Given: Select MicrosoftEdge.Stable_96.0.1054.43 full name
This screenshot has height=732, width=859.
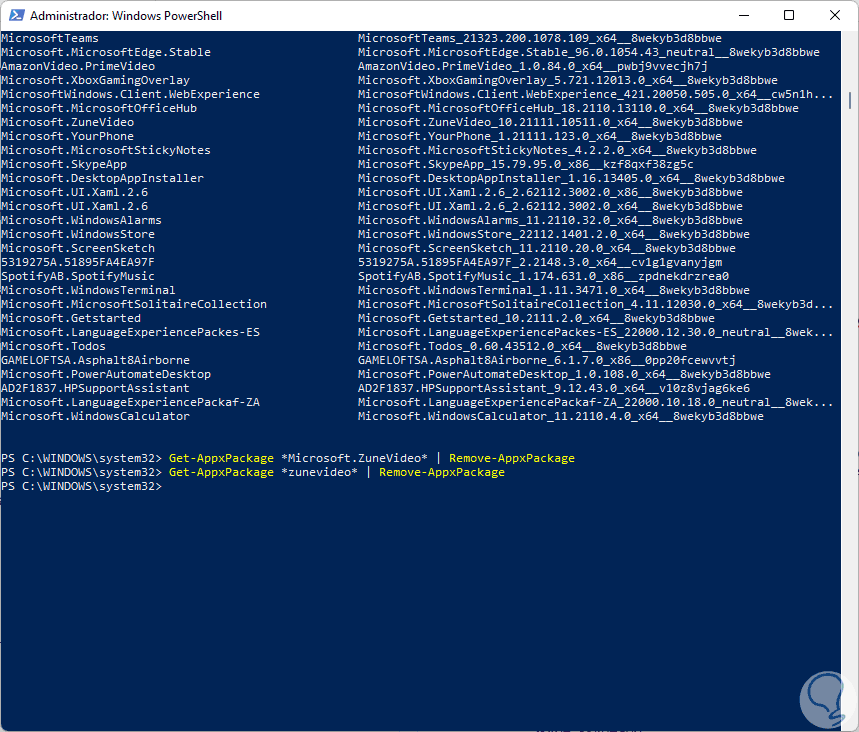Looking at the screenshot, I should tap(589, 52).
